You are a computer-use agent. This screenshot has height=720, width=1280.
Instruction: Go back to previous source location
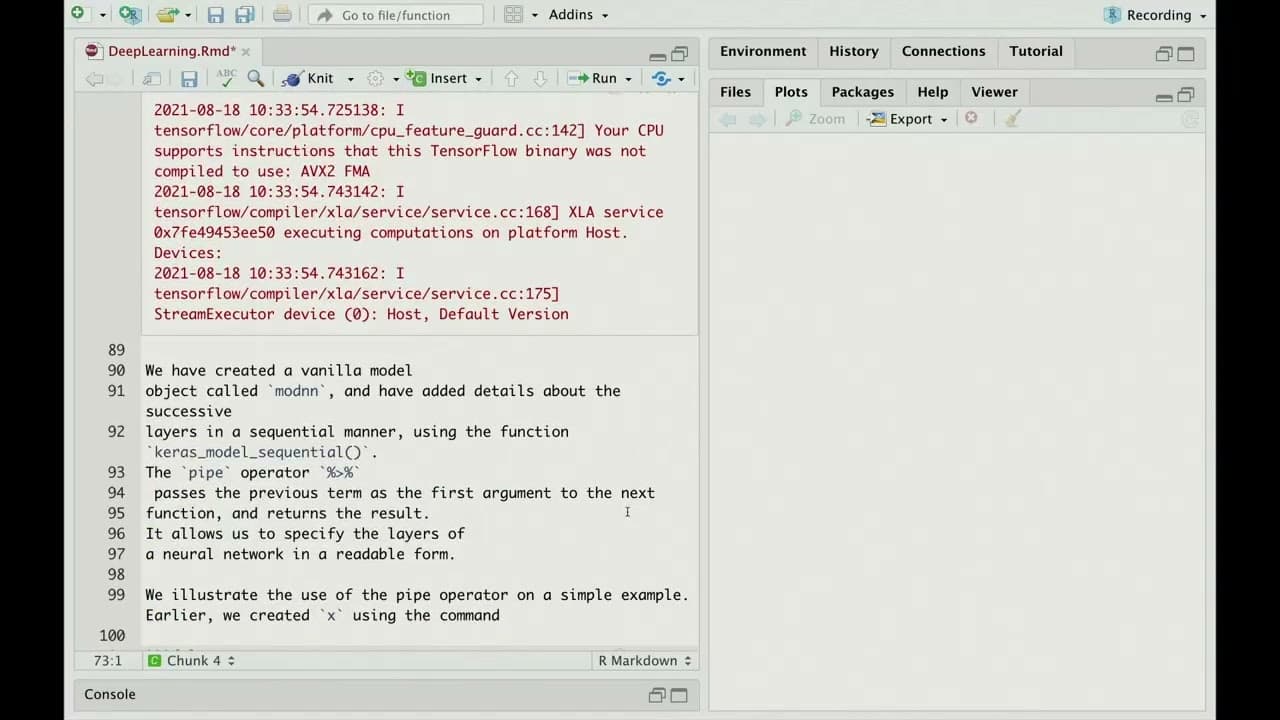(x=94, y=78)
